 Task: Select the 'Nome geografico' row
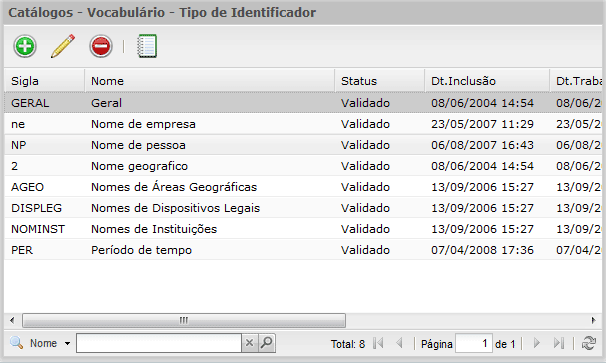[x=303, y=166]
